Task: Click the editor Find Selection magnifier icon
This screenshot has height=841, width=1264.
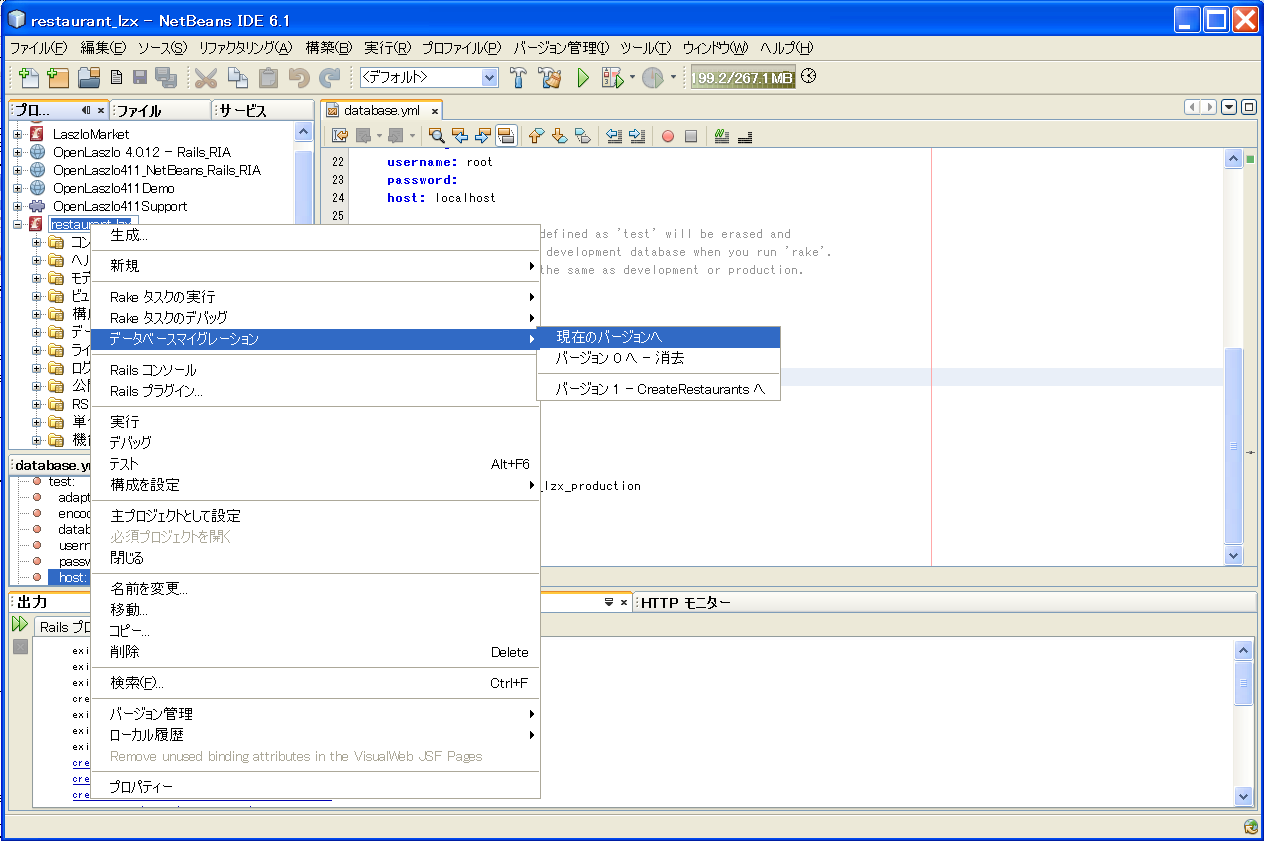Action: [436, 136]
